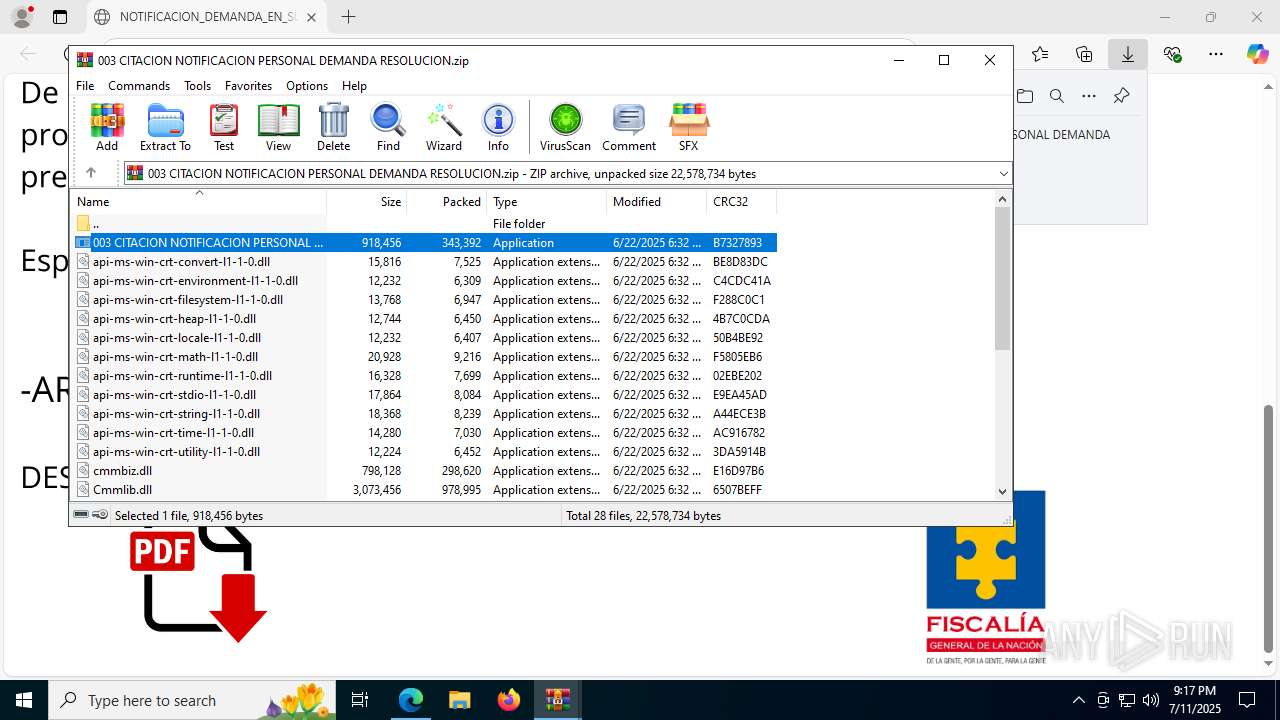1280x720 pixels.
Task: Select api-ms-win-crt-environment-l1-1-0.dll
Action: pos(425,280)
